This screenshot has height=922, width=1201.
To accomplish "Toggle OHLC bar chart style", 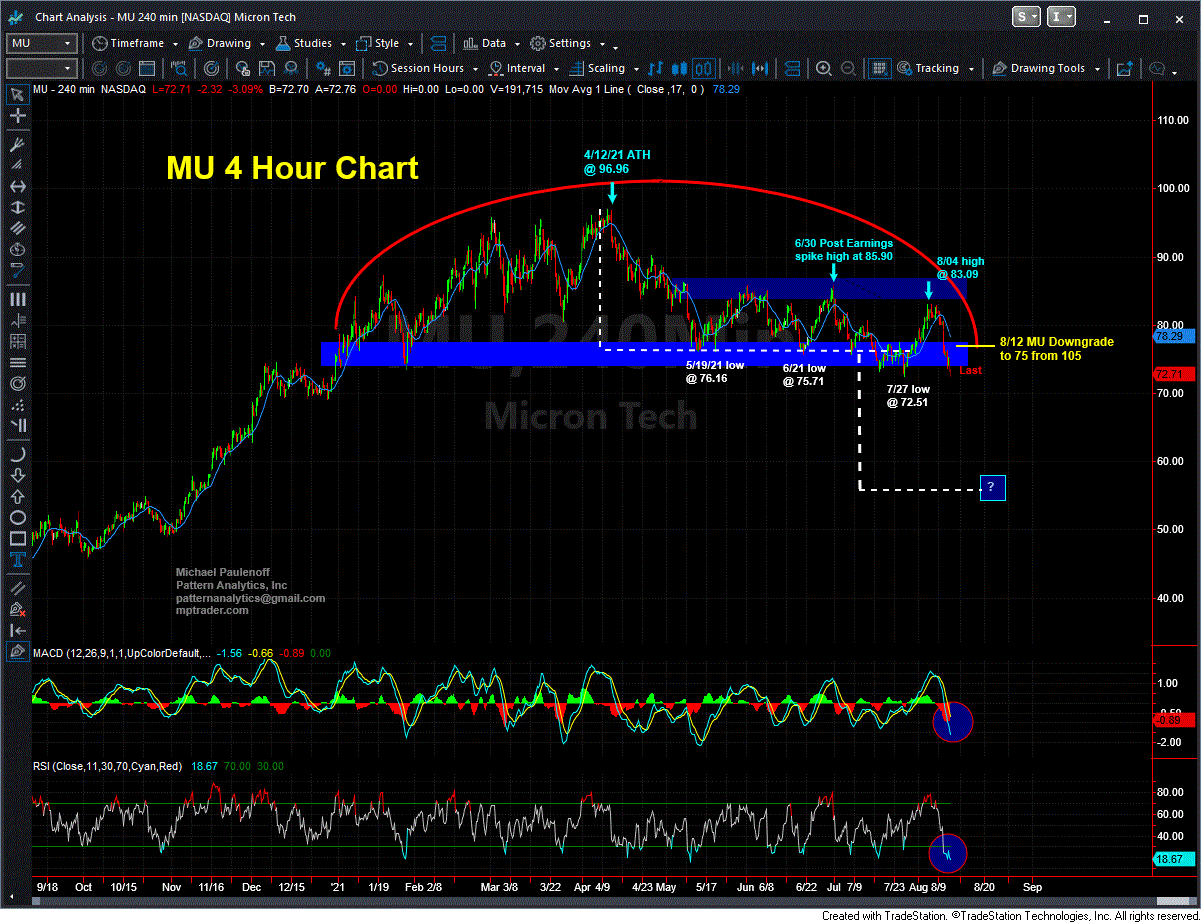I will coord(655,69).
